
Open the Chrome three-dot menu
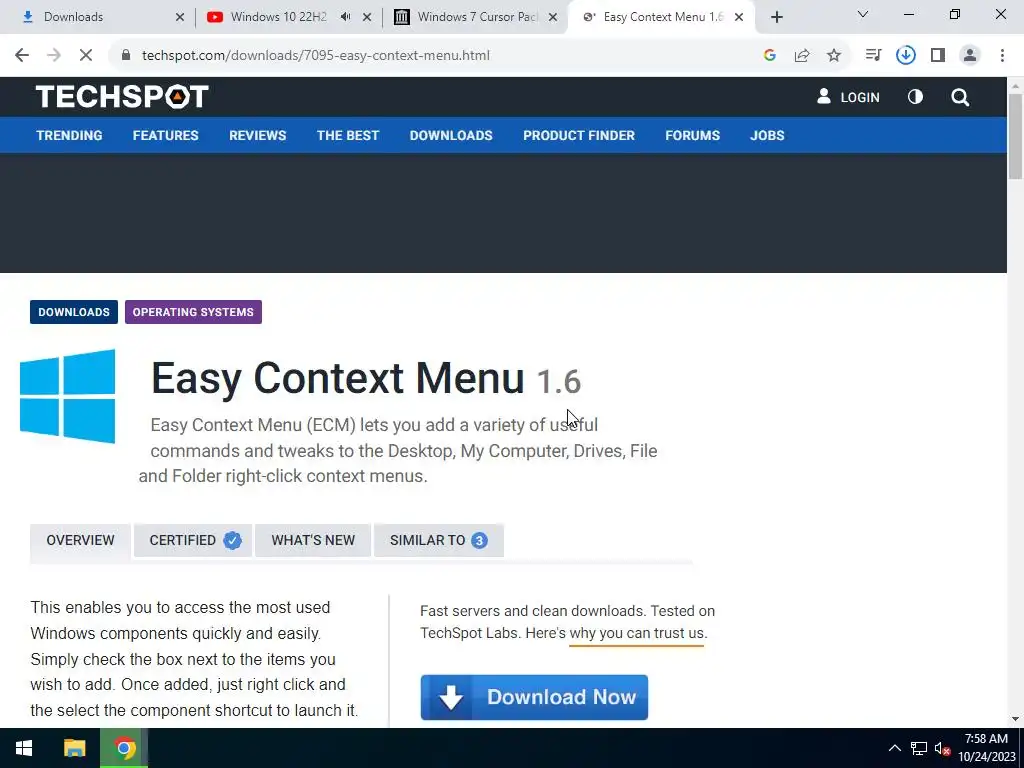pyautogui.click(x=1002, y=55)
